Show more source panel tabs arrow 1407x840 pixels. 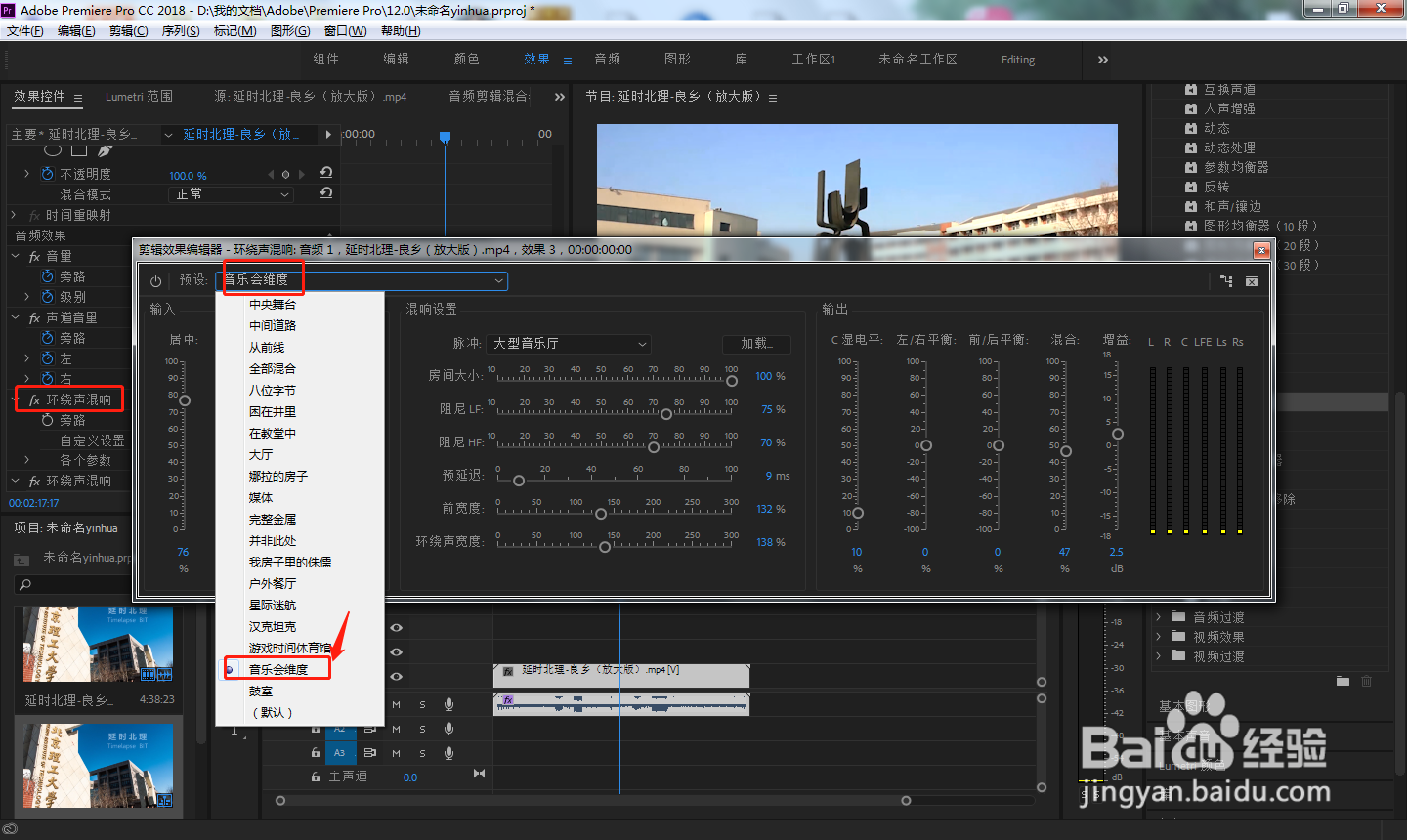point(560,97)
